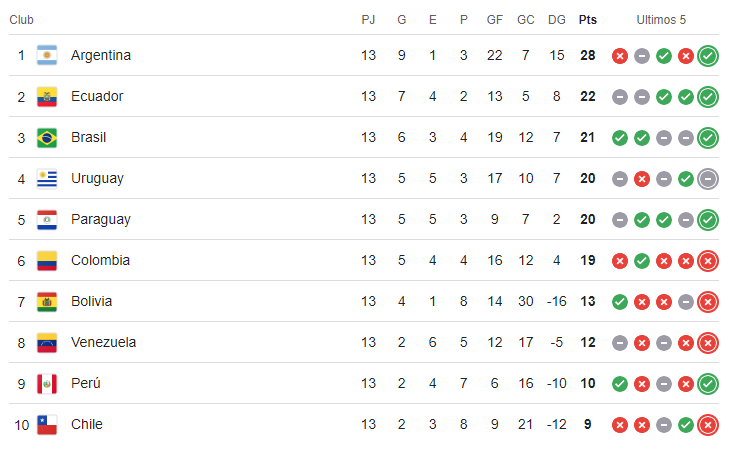Click the Chile flag icon
The width and height of the screenshot is (733, 452).
pos(47,425)
